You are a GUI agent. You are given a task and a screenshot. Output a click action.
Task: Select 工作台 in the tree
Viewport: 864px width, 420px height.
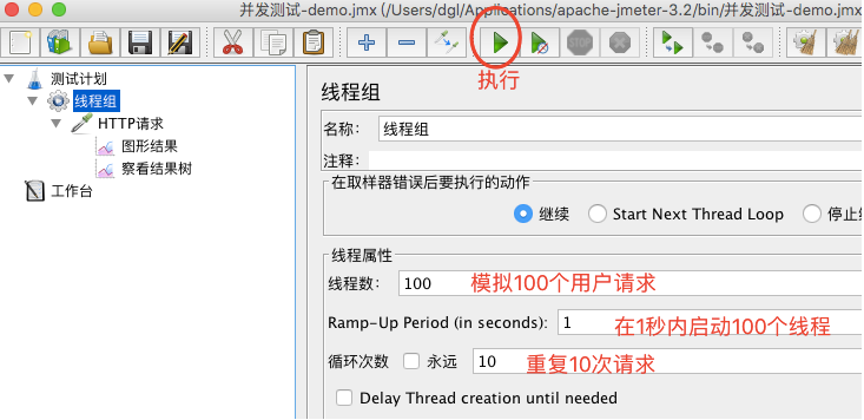(x=71, y=191)
